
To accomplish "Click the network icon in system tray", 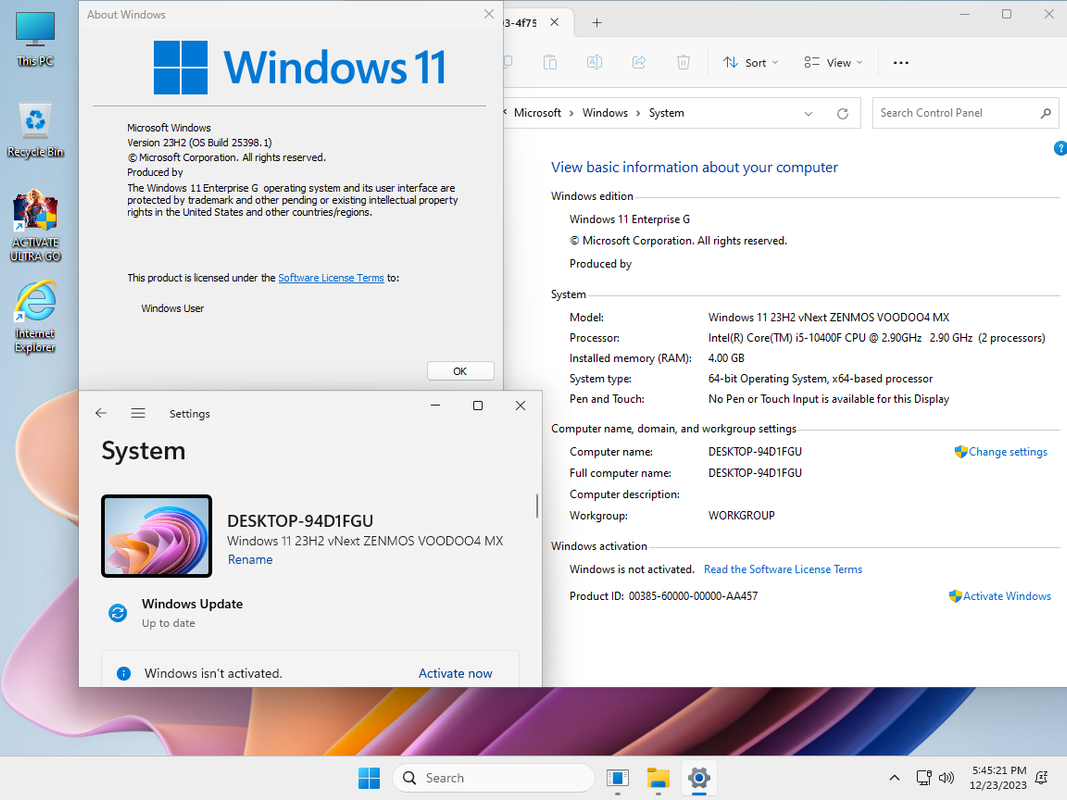I will [923, 778].
